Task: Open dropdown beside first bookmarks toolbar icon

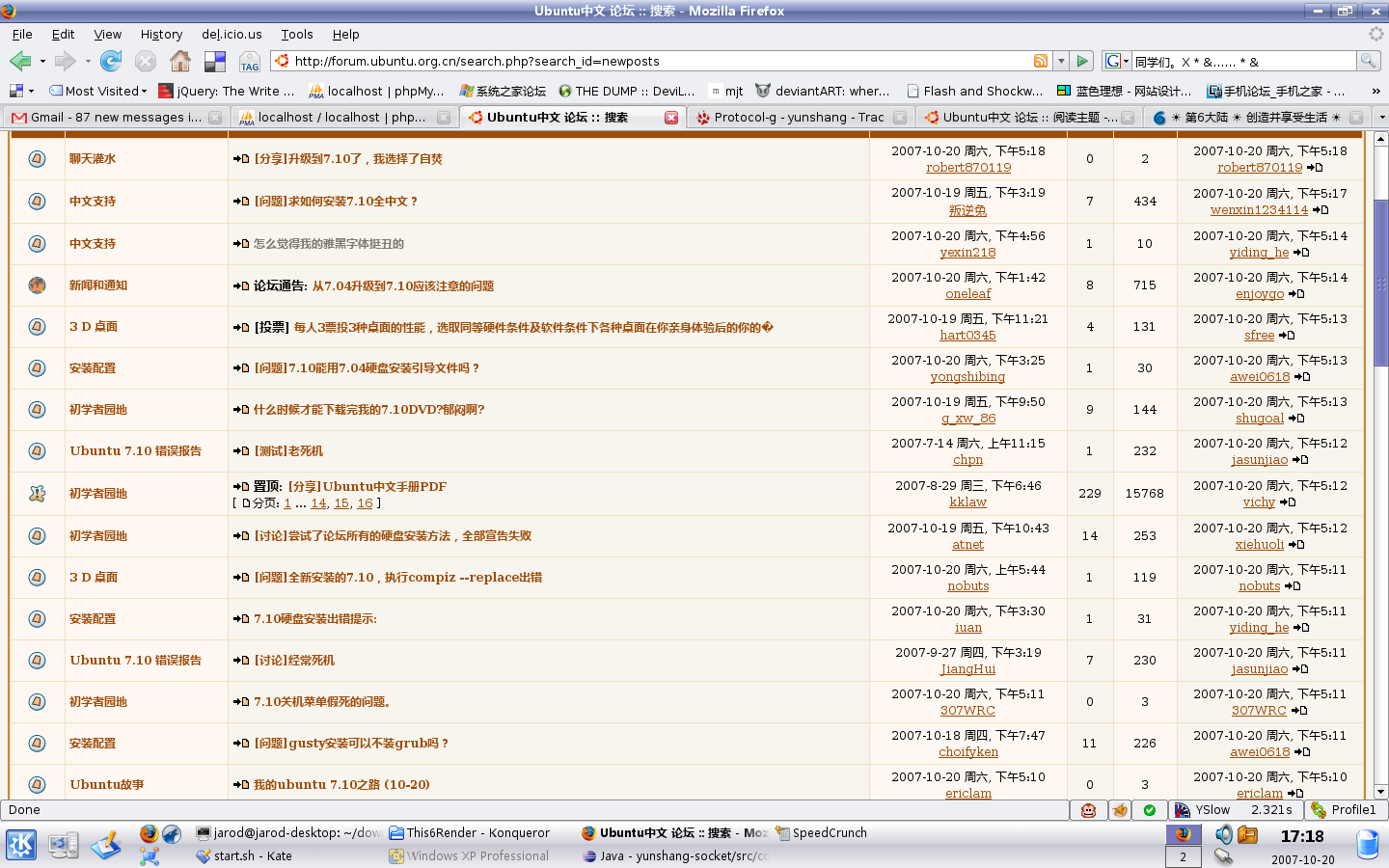Action: pos(31,91)
